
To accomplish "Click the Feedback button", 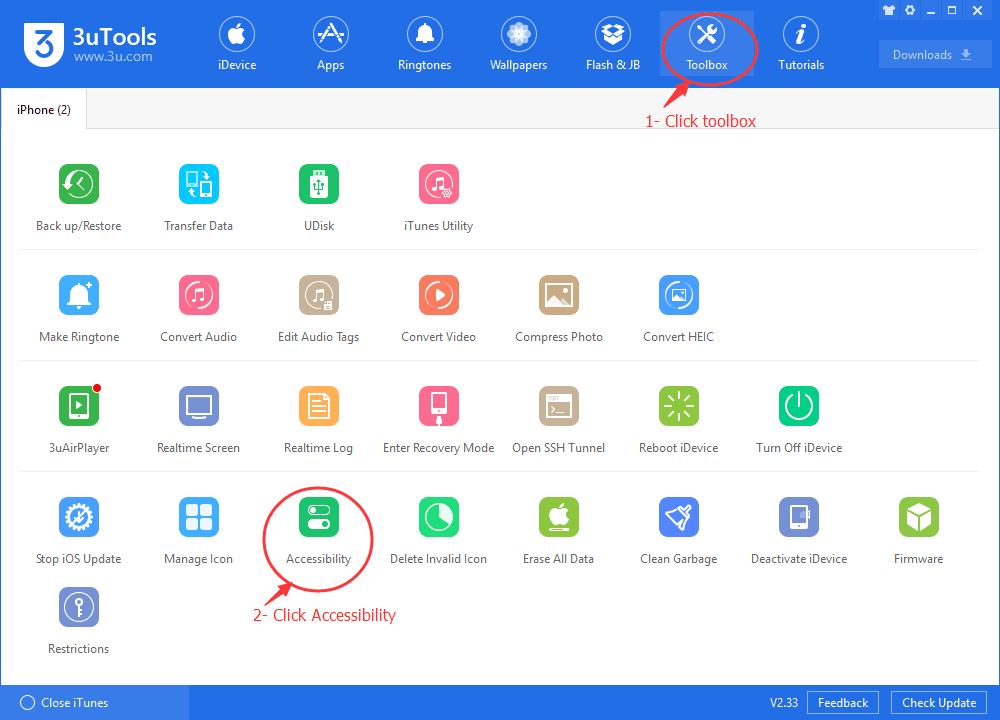I will coord(842,703).
